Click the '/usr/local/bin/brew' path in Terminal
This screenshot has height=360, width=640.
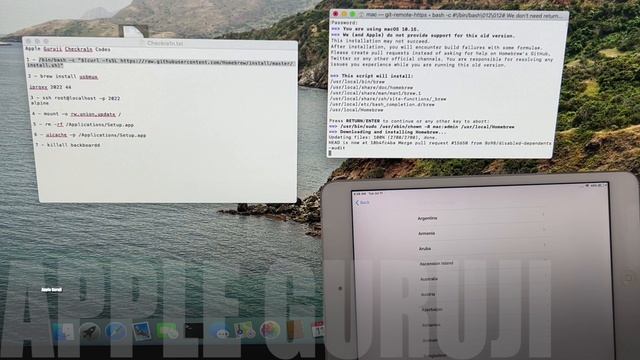357,82
